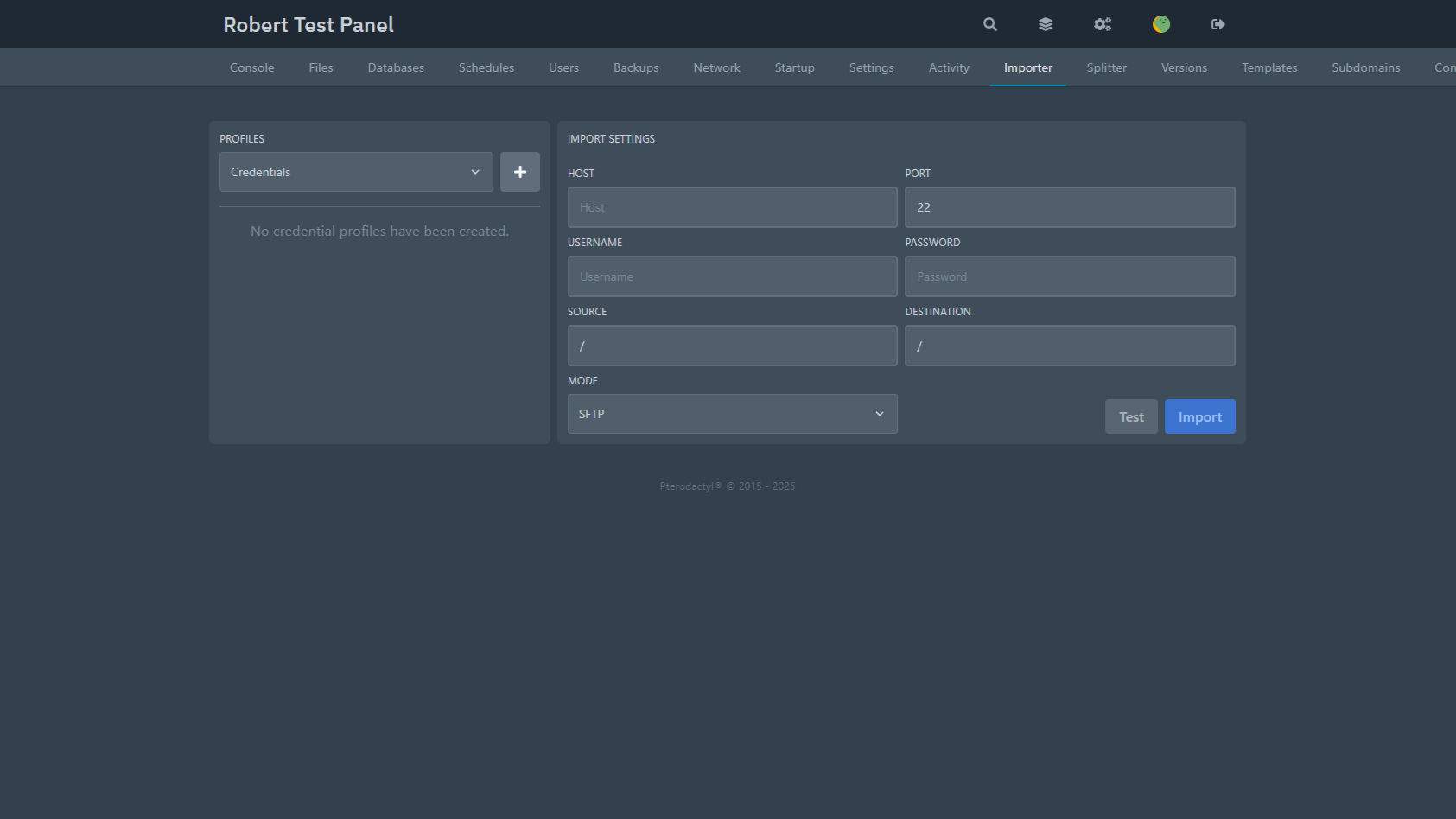Add a new credential profile with plus
Viewport: 1456px width, 819px height.
(520, 172)
